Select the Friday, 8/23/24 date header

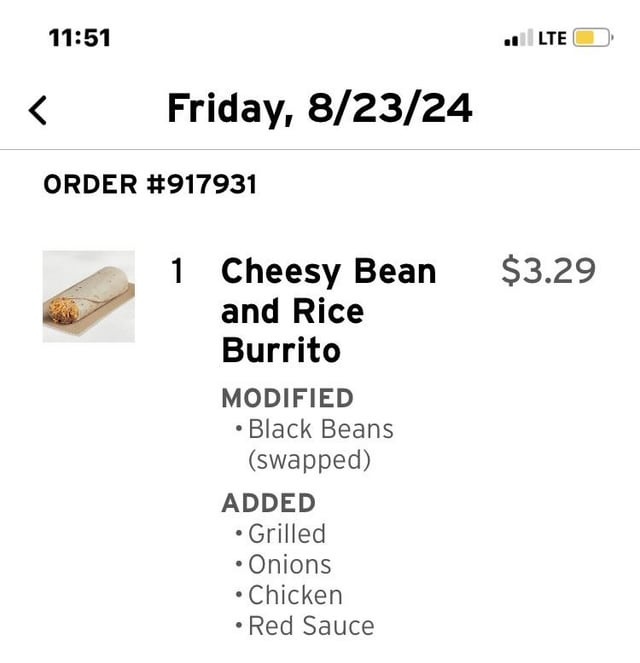[x=320, y=108]
